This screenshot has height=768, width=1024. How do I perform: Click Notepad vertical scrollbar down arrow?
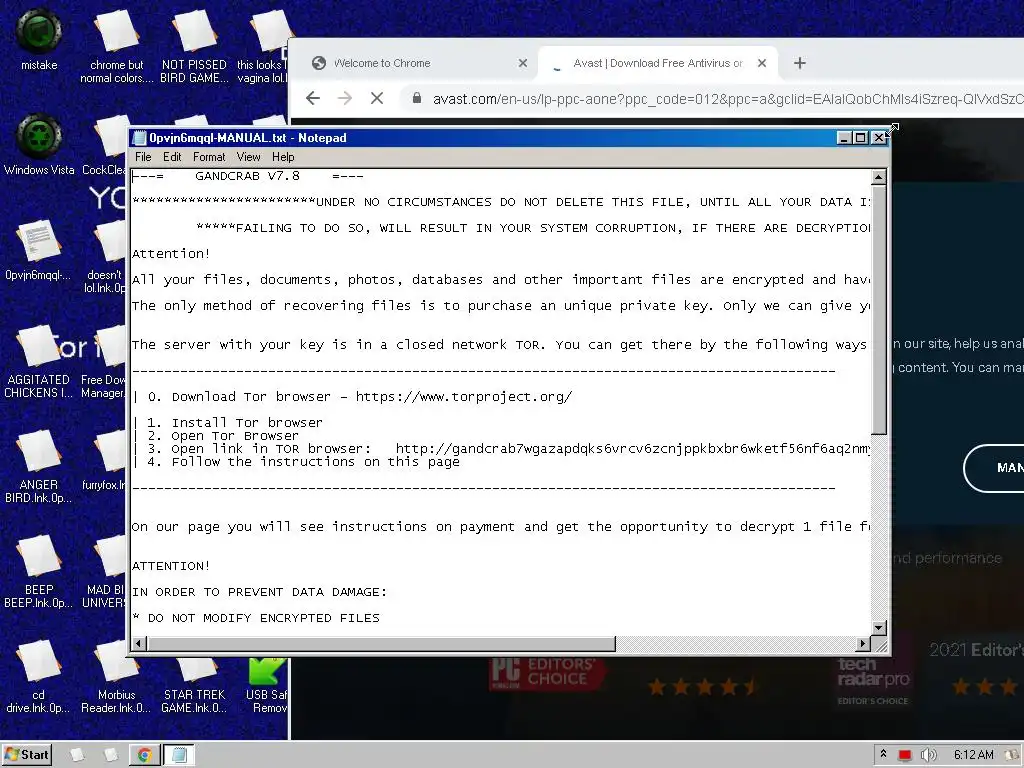pyautogui.click(x=878, y=628)
